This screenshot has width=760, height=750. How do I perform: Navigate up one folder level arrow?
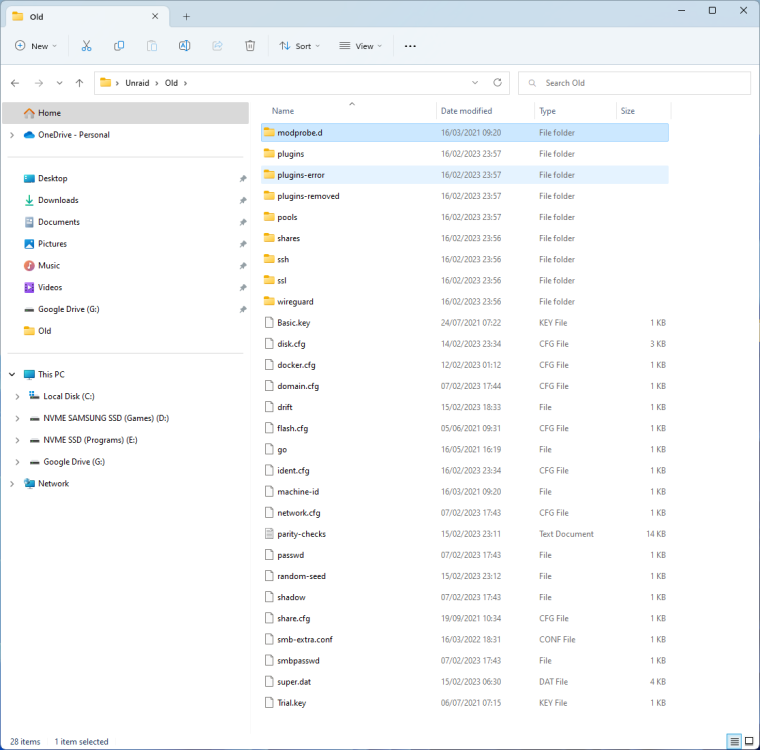[79, 83]
